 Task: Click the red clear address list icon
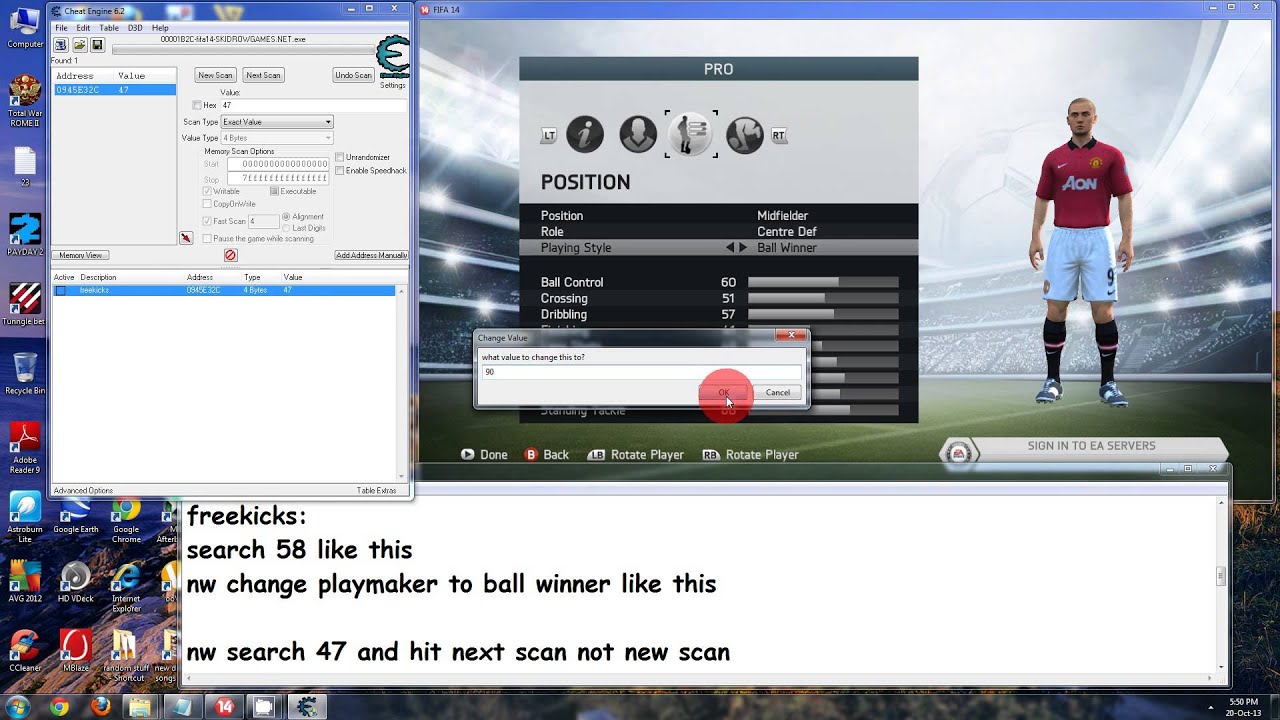pos(230,255)
